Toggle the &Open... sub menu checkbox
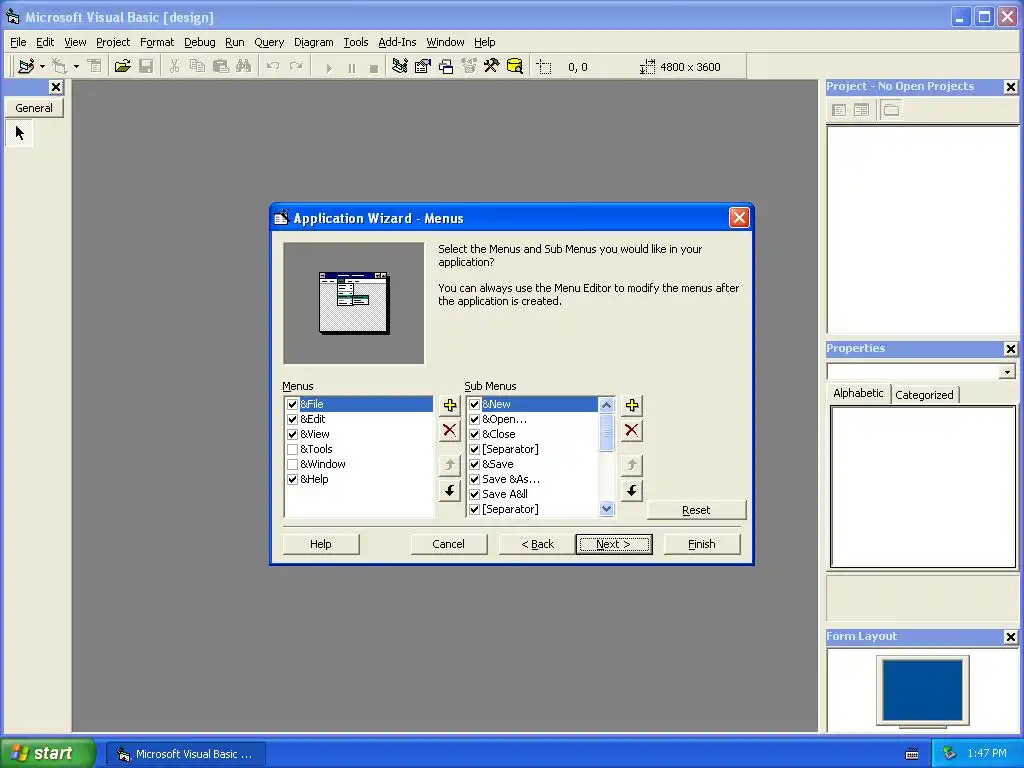The height and width of the screenshot is (768, 1024). (x=475, y=419)
